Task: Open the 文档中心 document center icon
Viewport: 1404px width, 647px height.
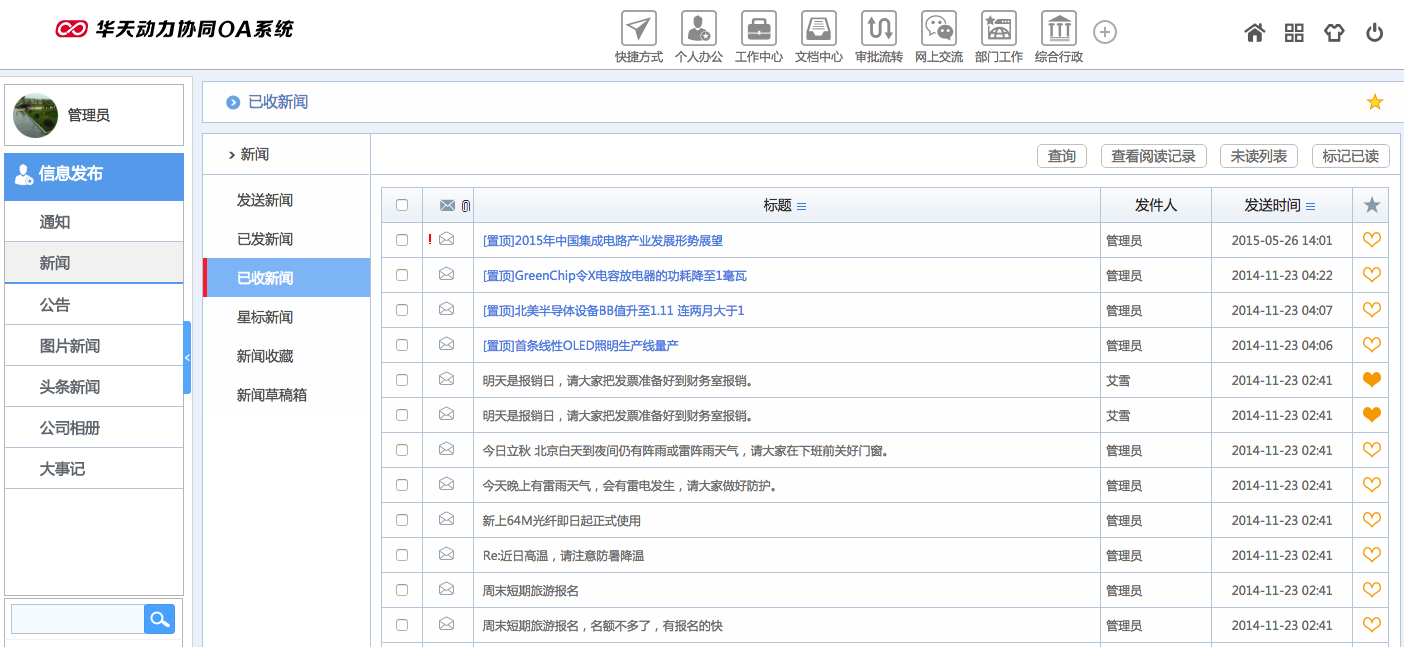Action: [x=818, y=29]
